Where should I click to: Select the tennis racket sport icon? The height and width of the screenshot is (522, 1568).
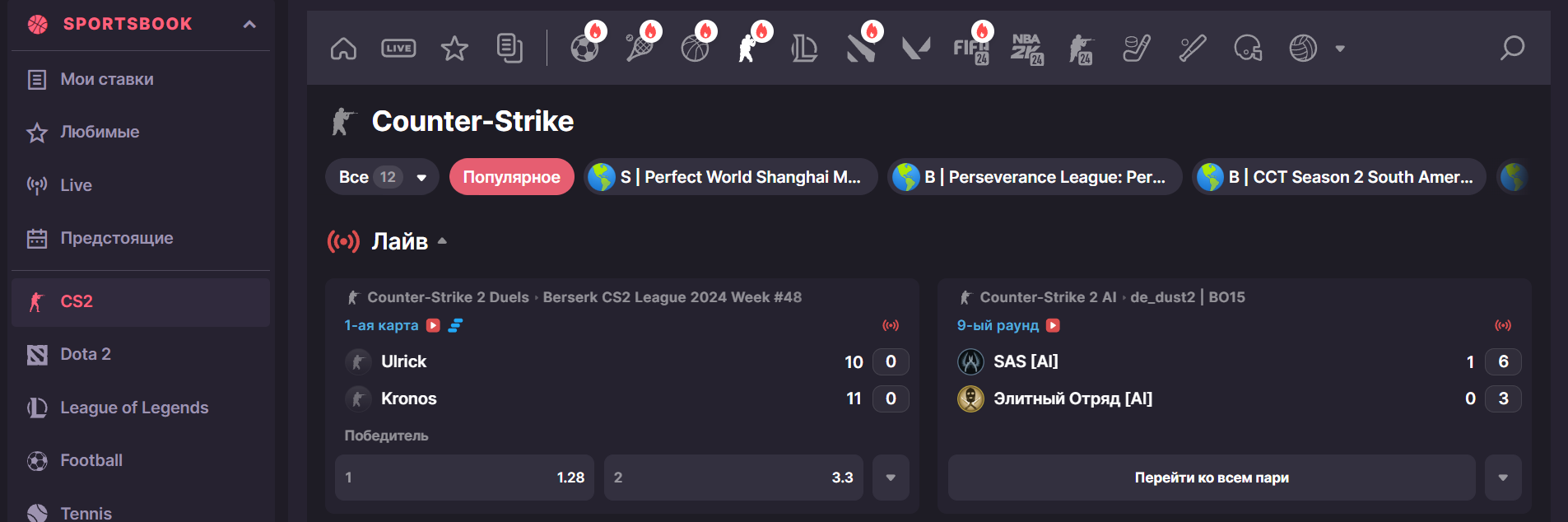click(640, 49)
